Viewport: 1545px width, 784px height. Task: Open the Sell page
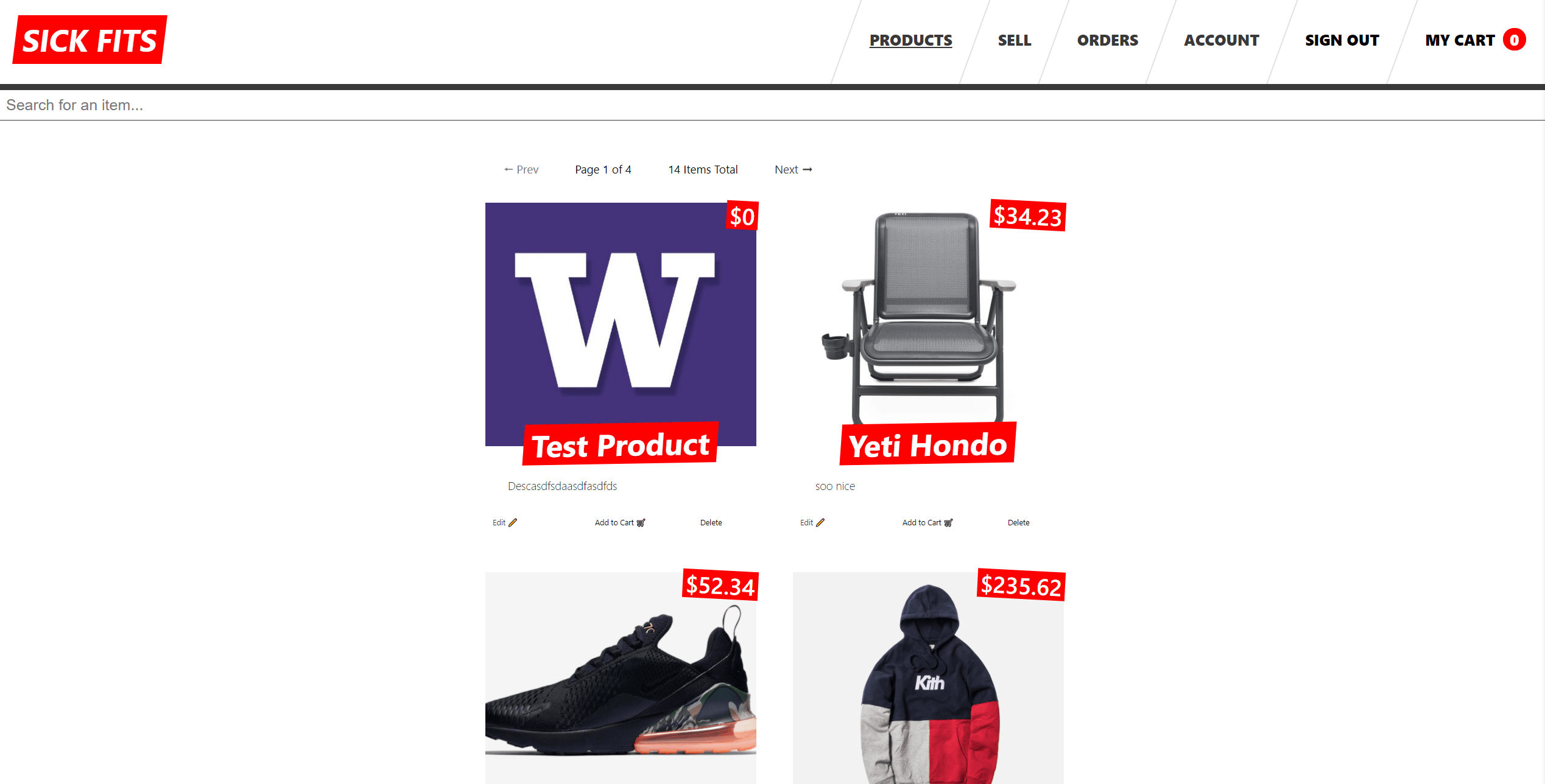[1014, 40]
